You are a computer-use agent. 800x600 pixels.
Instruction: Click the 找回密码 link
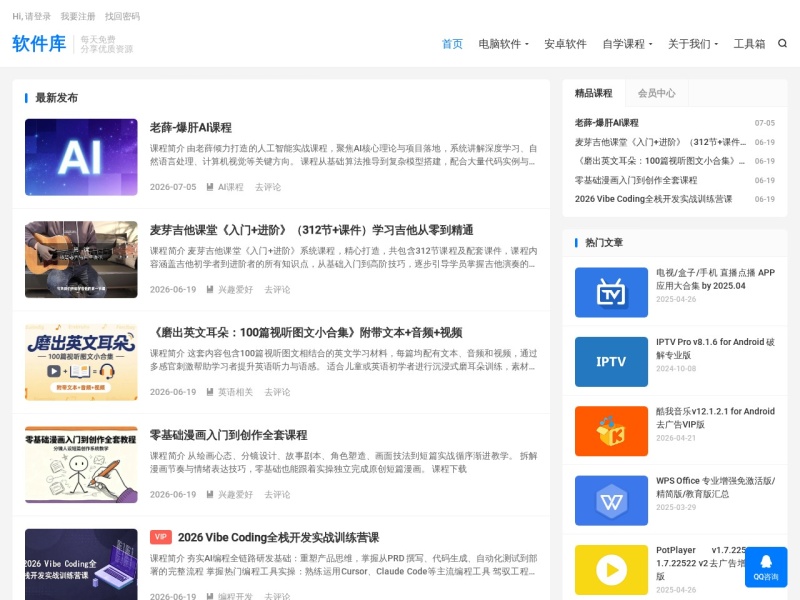(x=122, y=16)
